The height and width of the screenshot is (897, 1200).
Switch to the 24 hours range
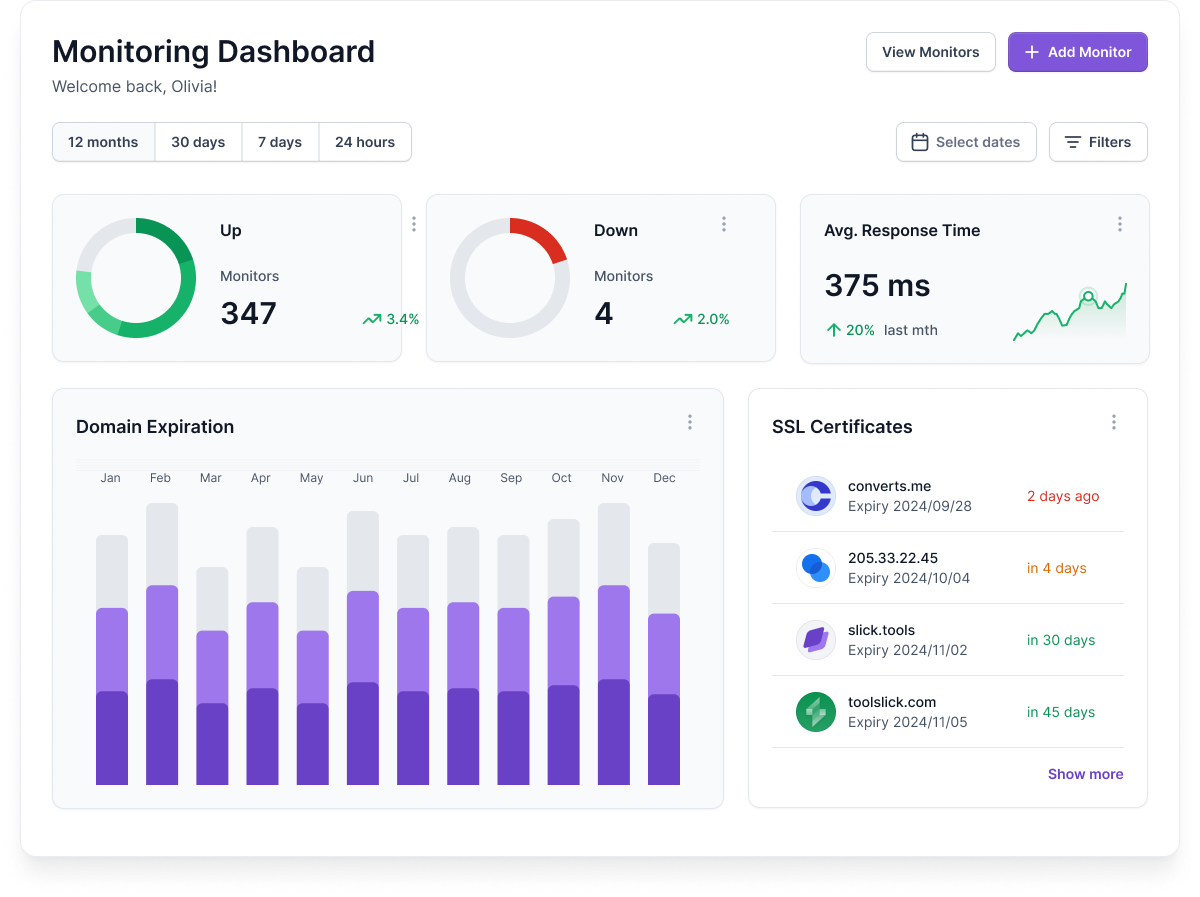tap(365, 142)
